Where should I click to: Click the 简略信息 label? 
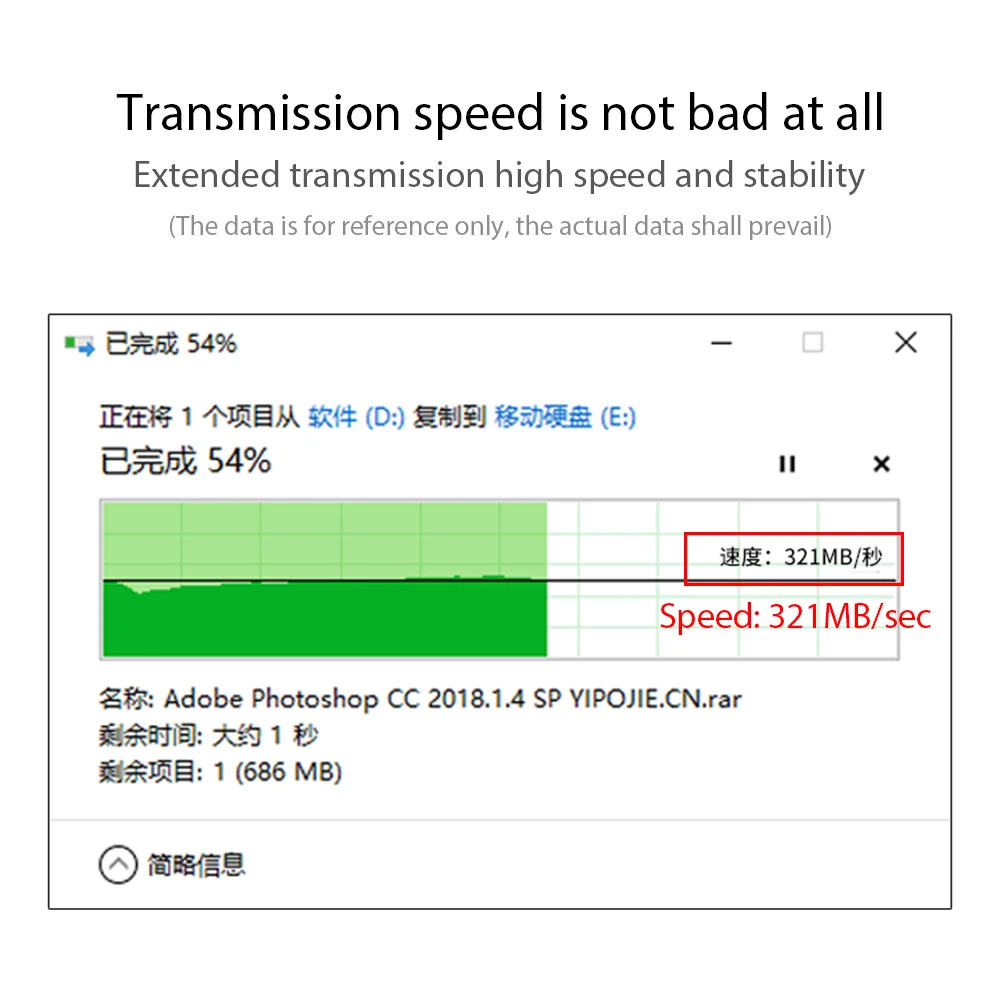click(197, 865)
